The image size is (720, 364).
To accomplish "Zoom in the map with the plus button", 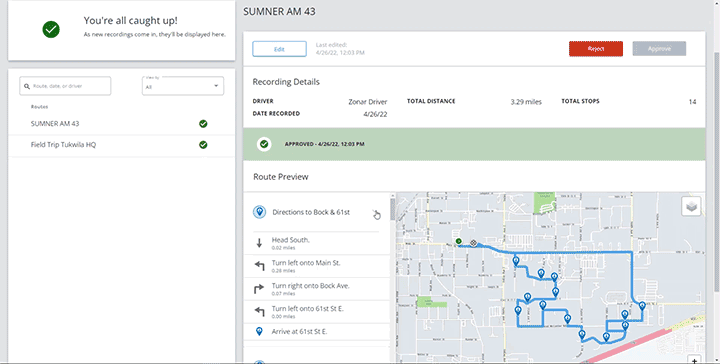I will (x=694, y=360).
